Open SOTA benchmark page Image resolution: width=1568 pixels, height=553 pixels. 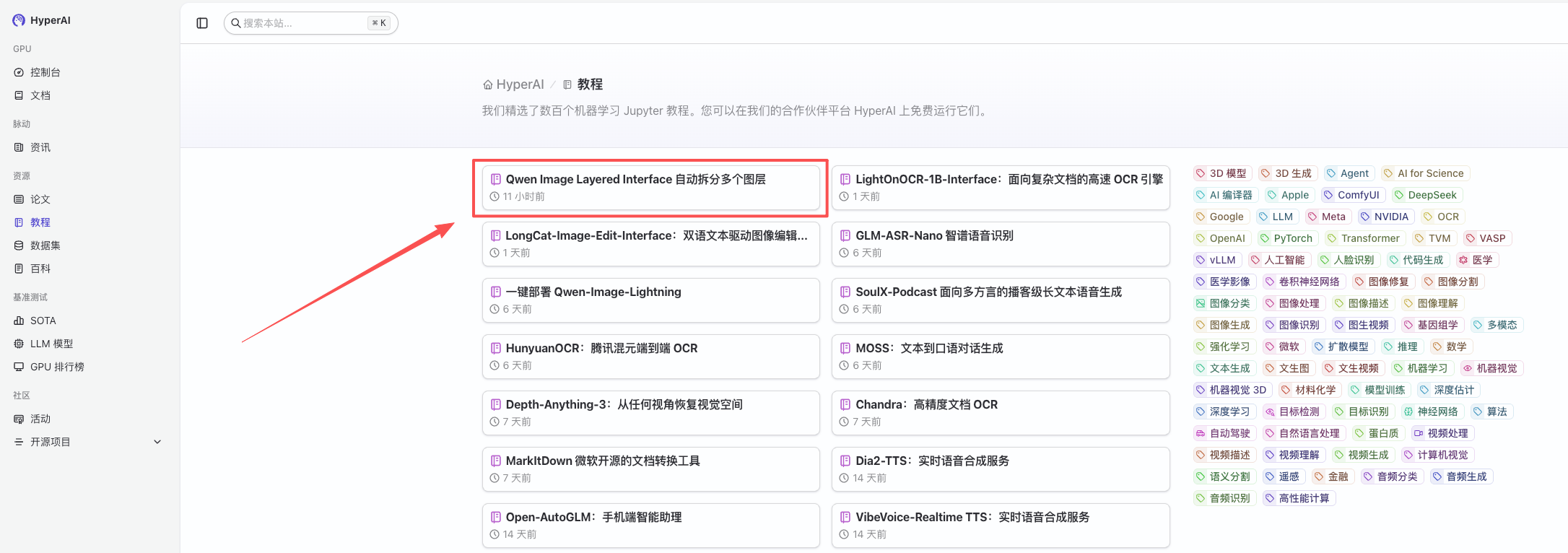(43, 321)
